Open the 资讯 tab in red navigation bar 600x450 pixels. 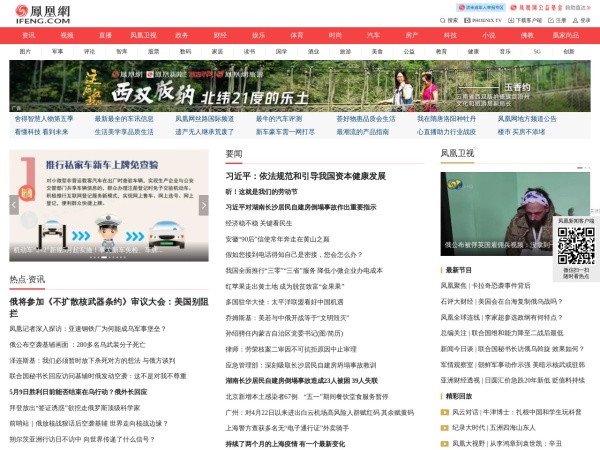[x=28, y=35]
